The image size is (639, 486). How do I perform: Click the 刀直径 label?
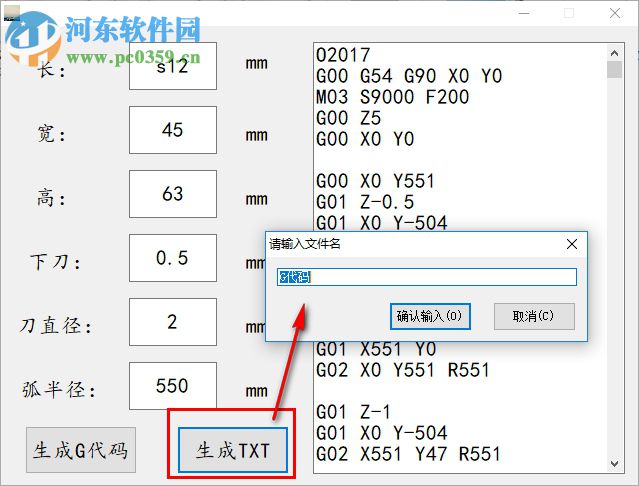56,325
